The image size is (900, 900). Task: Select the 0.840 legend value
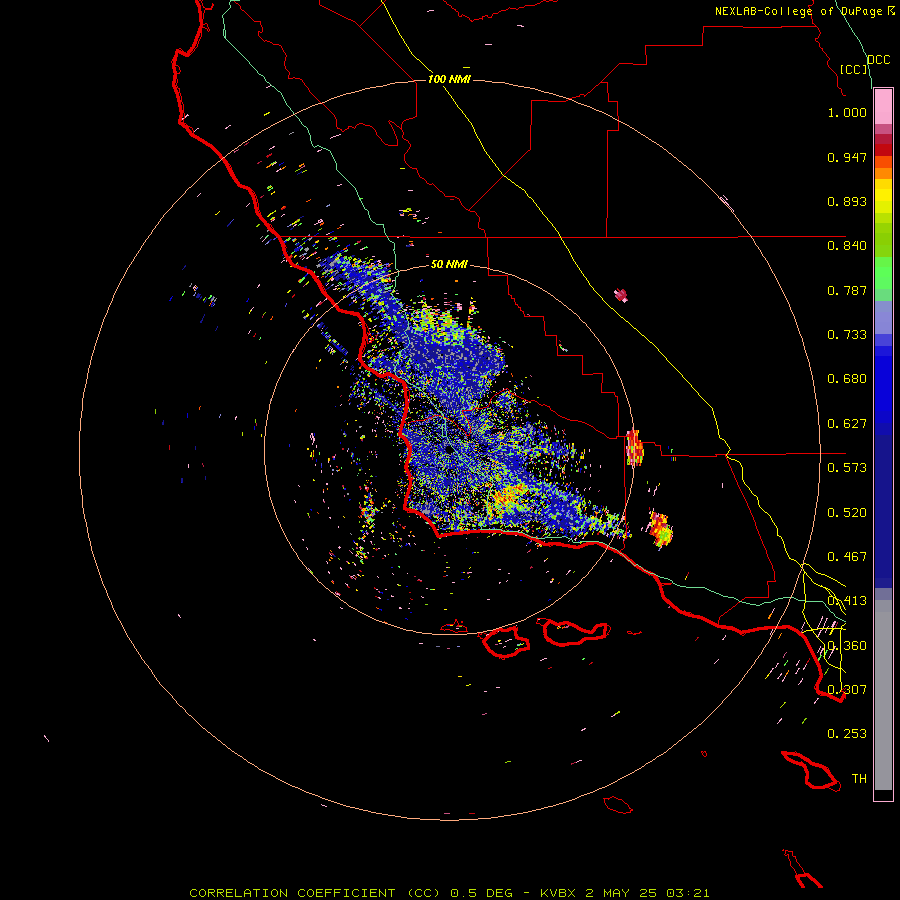coord(847,246)
